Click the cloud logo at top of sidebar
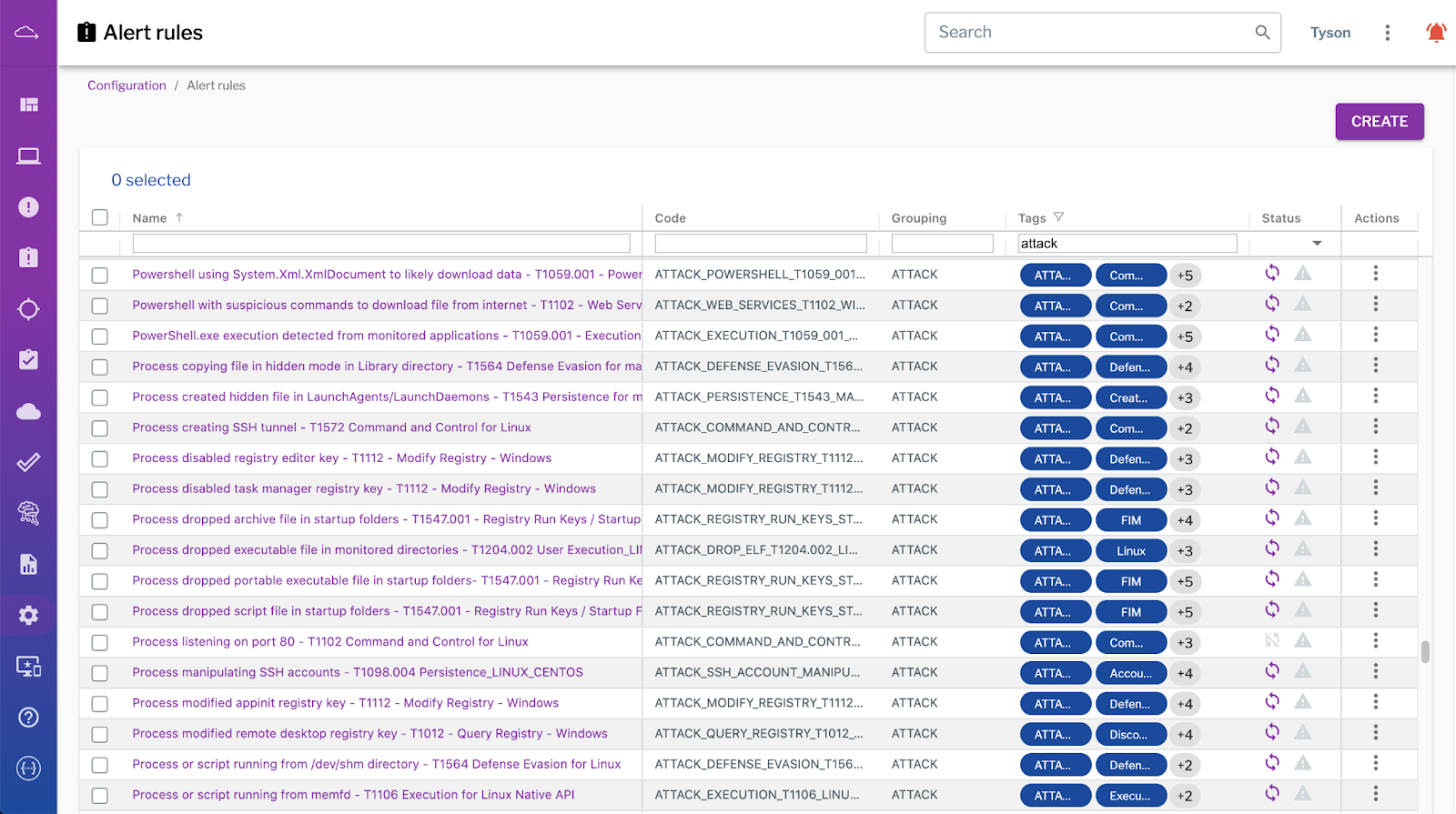This screenshot has width=1456, height=814. tap(27, 33)
